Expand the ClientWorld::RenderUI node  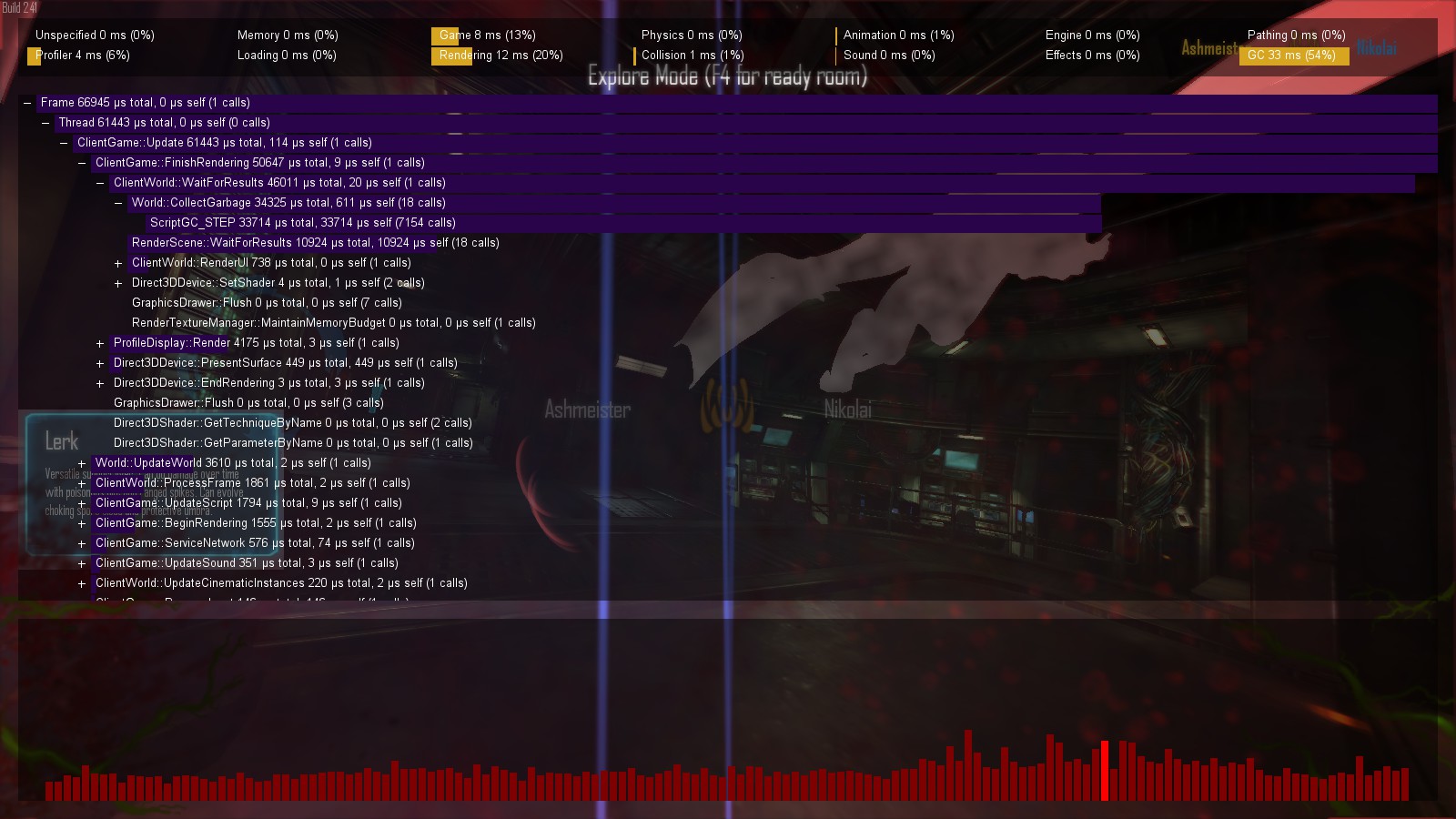(118, 263)
